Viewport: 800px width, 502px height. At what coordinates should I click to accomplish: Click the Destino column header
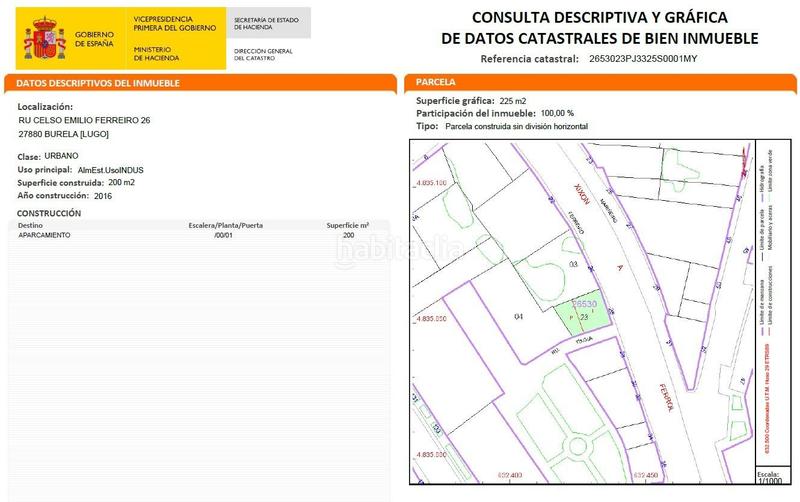(32, 226)
